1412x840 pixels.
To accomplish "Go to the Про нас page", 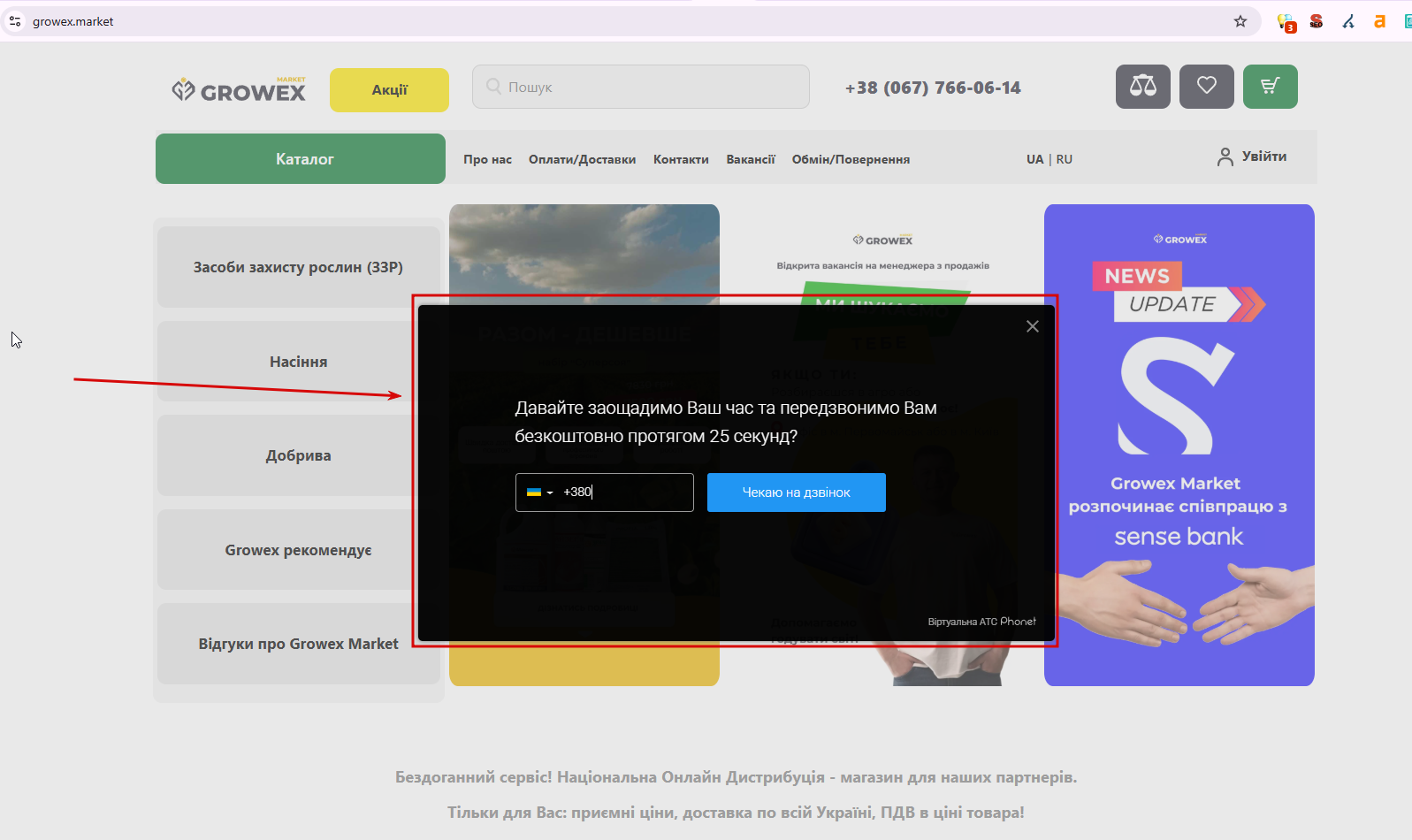I will pyautogui.click(x=488, y=159).
